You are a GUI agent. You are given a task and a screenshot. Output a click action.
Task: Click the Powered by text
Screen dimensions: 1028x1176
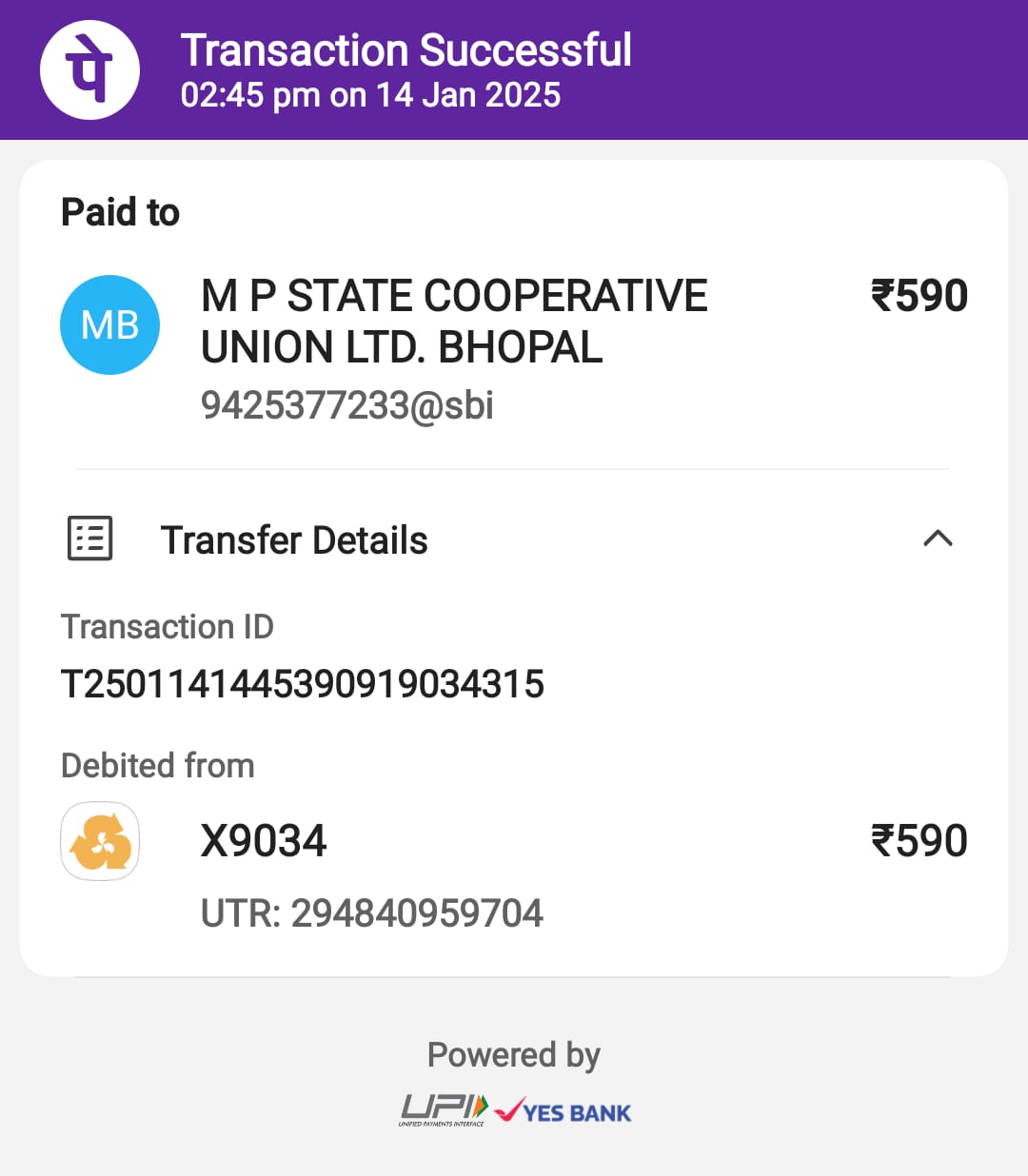(x=514, y=1055)
